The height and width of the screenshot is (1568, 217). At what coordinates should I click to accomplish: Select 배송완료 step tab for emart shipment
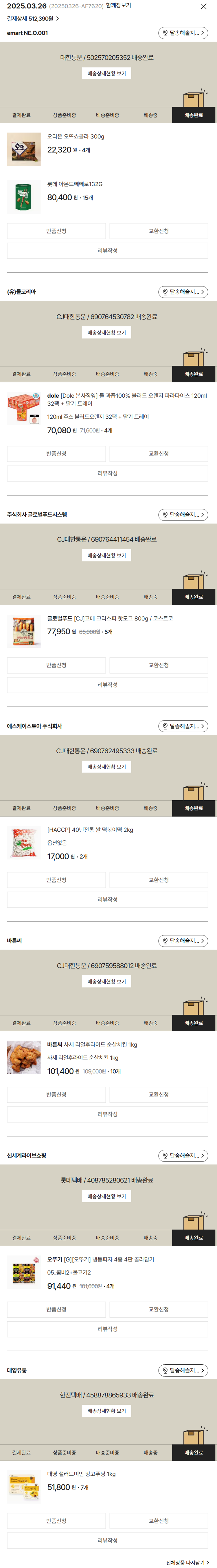click(194, 115)
